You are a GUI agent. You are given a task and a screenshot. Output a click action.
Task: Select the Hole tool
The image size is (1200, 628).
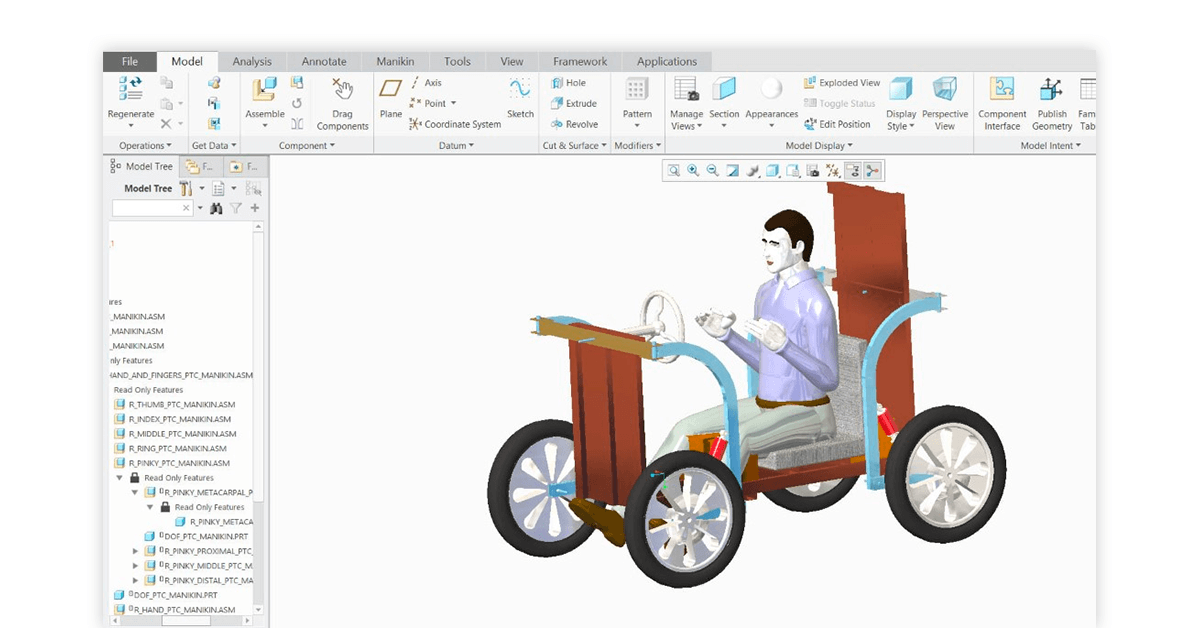tap(568, 83)
